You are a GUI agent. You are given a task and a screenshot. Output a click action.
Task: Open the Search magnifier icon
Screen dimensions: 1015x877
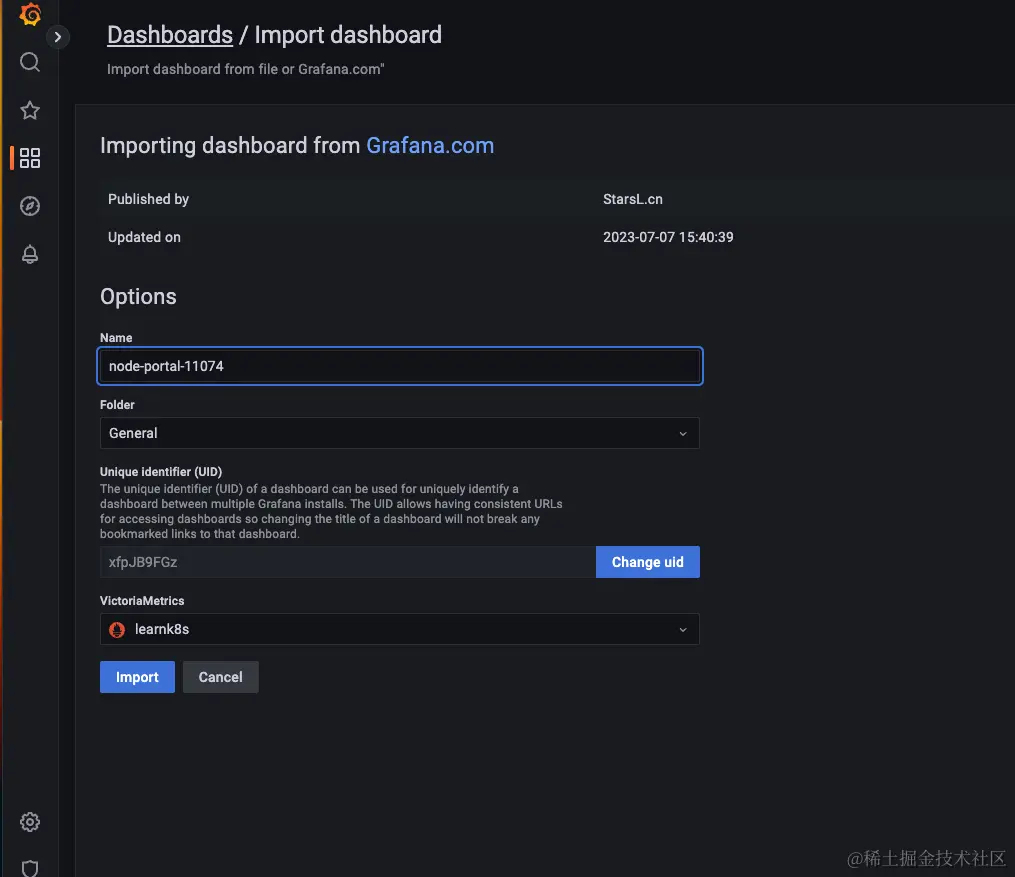[x=30, y=62]
